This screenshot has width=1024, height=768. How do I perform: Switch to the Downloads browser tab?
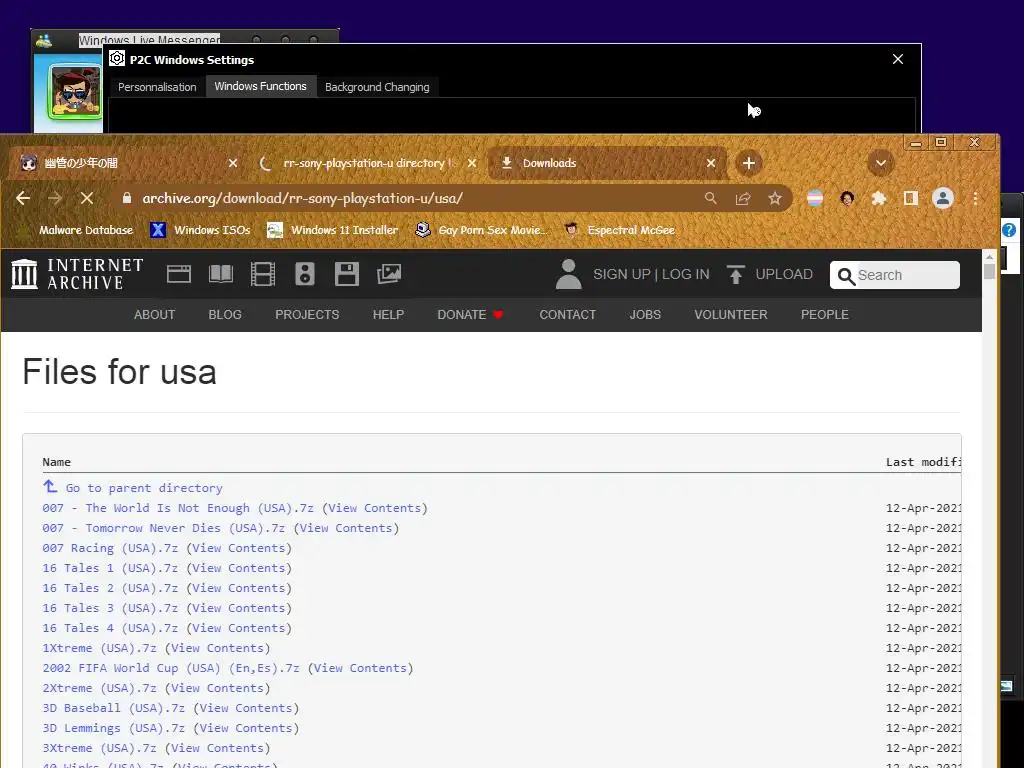click(x=607, y=163)
